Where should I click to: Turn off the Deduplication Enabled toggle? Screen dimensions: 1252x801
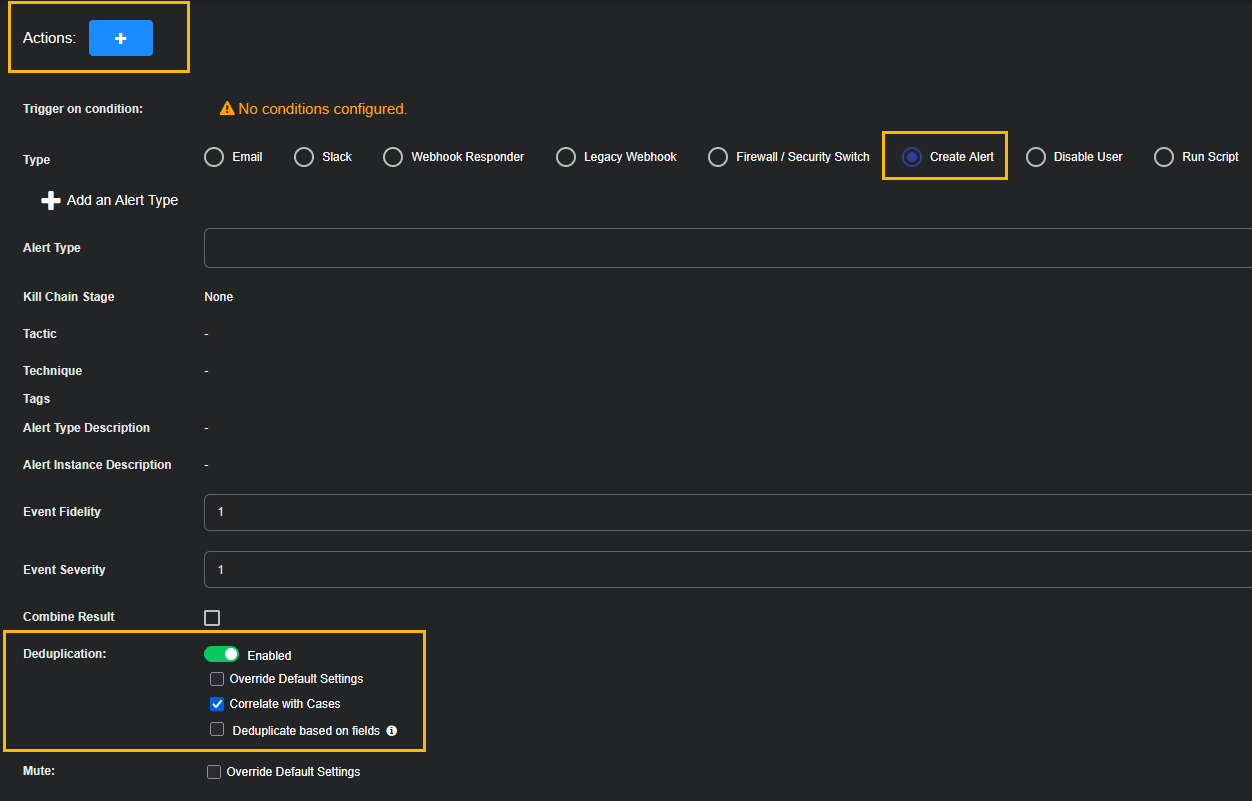[x=221, y=654]
